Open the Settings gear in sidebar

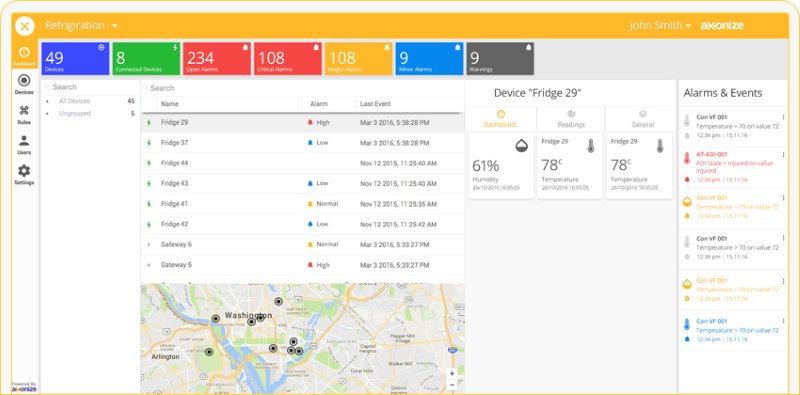tap(24, 175)
